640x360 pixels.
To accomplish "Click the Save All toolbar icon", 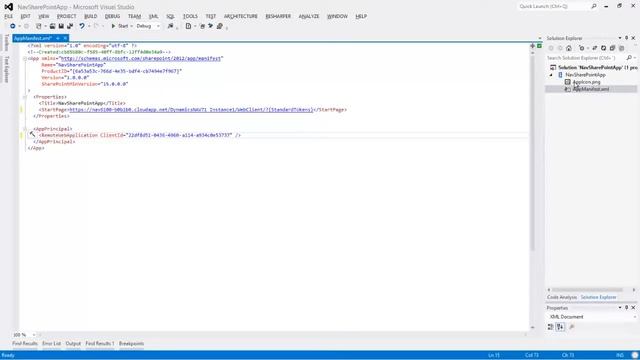I will 70,26.
